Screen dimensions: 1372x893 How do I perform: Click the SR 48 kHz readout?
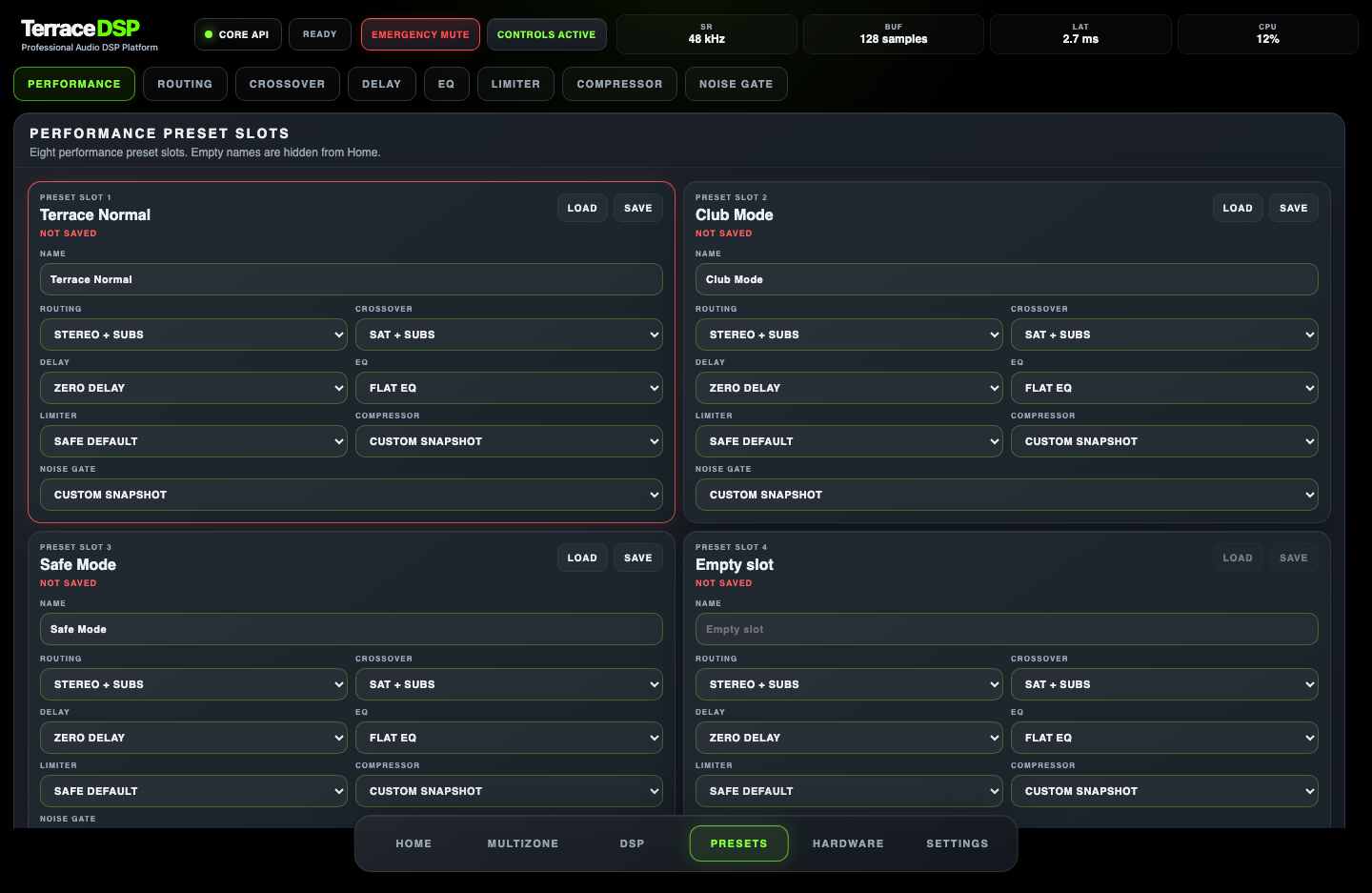pos(707,34)
